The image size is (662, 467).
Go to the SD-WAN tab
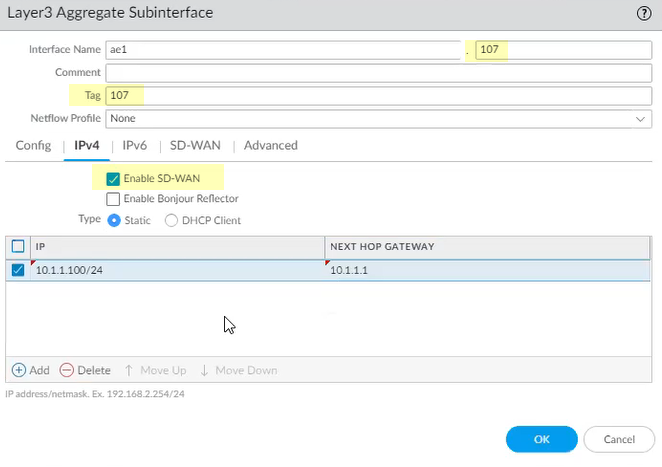(194, 145)
